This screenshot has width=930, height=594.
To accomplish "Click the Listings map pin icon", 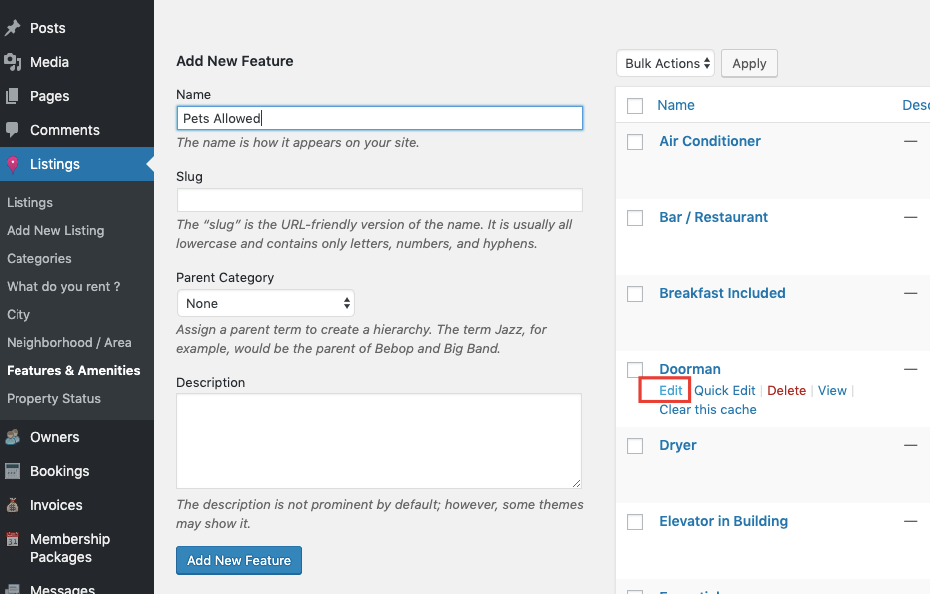I will click(13, 164).
